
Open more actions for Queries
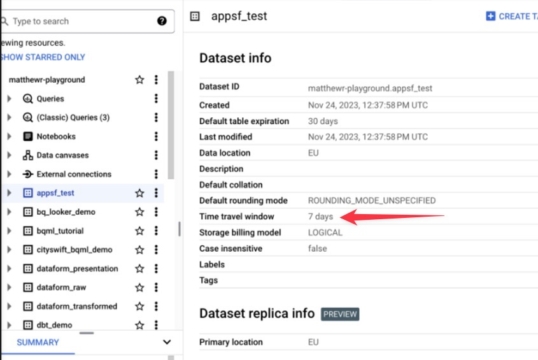tap(156, 98)
